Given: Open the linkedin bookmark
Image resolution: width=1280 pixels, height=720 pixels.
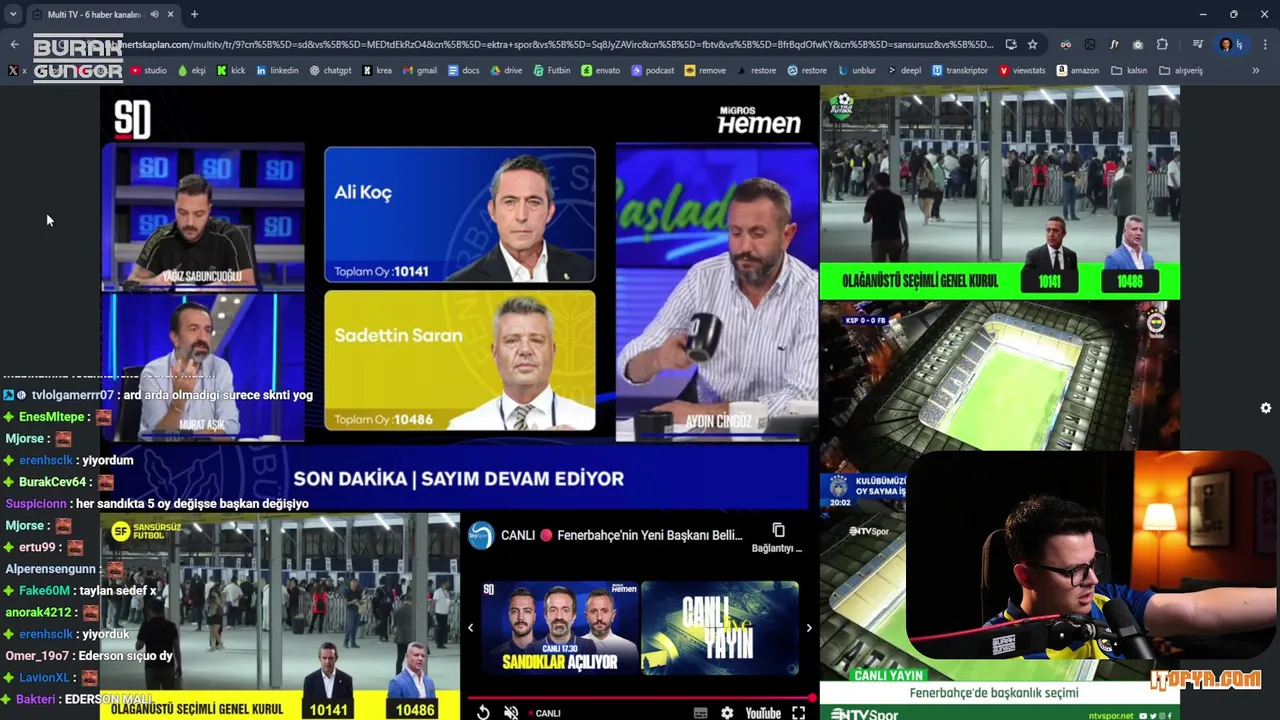Looking at the screenshot, I should (277, 70).
